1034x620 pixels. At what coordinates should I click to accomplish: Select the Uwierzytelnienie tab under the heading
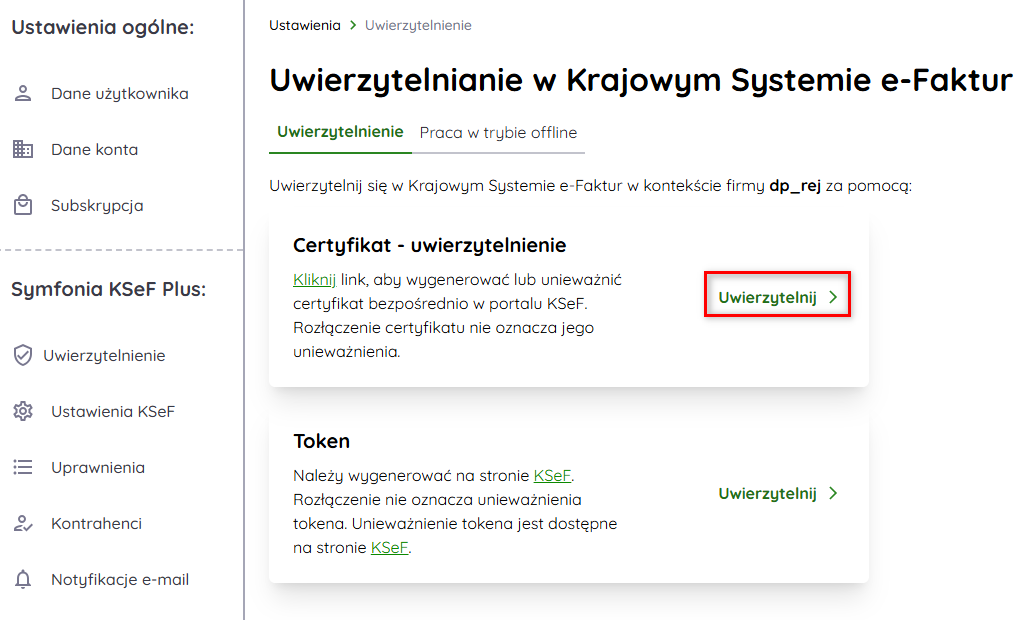click(x=340, y=132)
